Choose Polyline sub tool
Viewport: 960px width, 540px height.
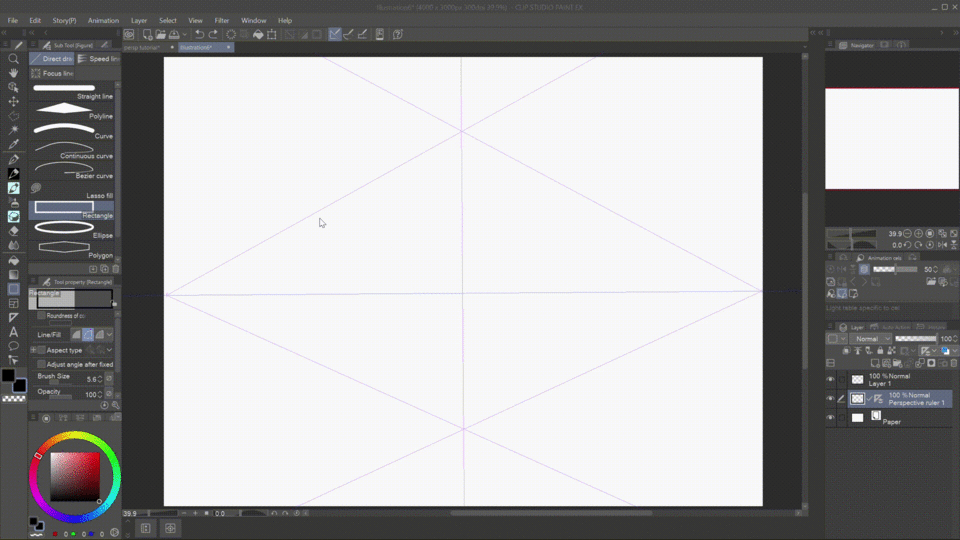click(72, 111)
